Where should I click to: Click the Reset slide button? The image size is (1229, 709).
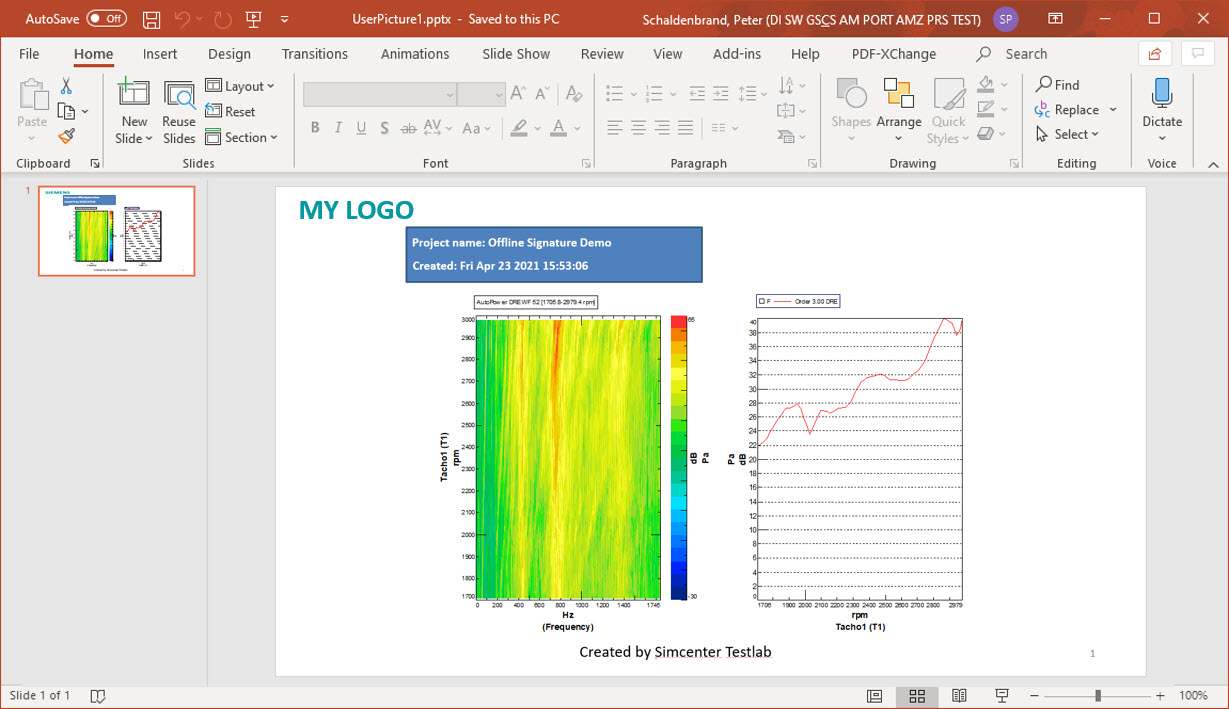pos(231,112)
